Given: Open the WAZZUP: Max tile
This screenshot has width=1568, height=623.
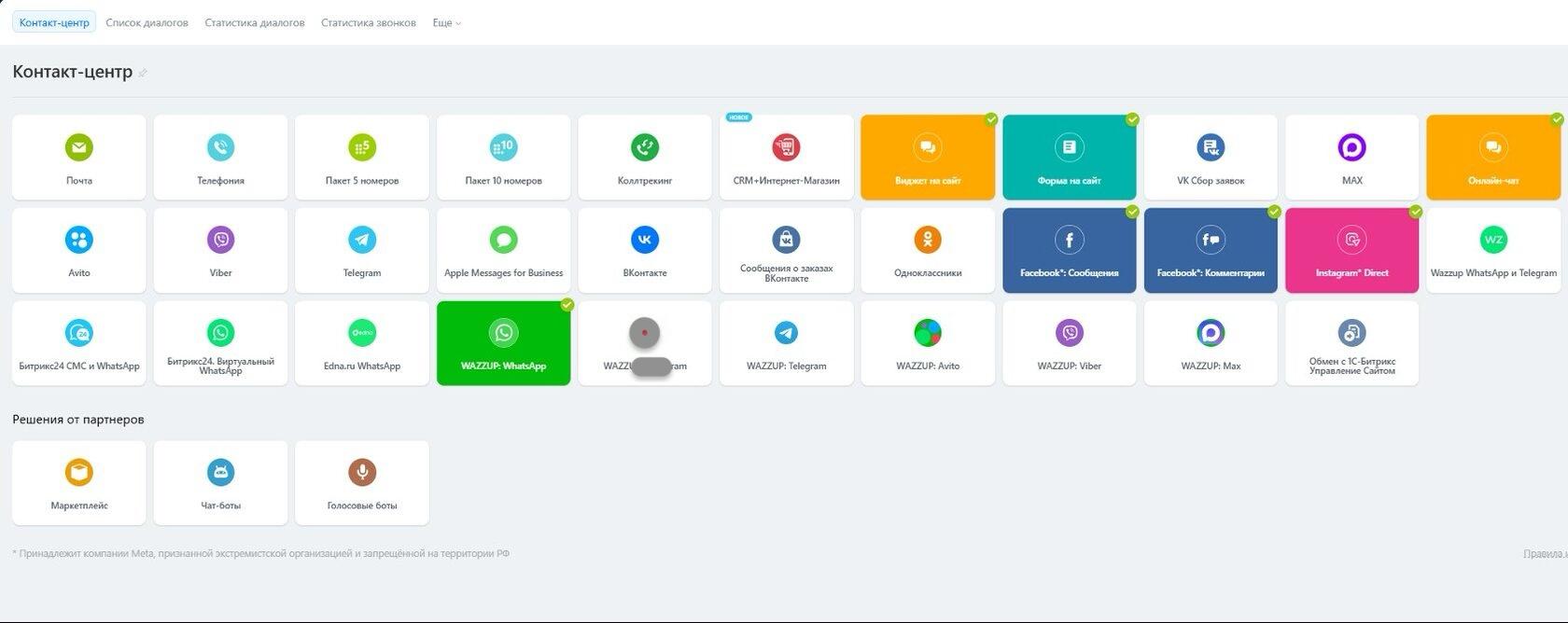Looking at the screenshot, I should [1211, 343].
